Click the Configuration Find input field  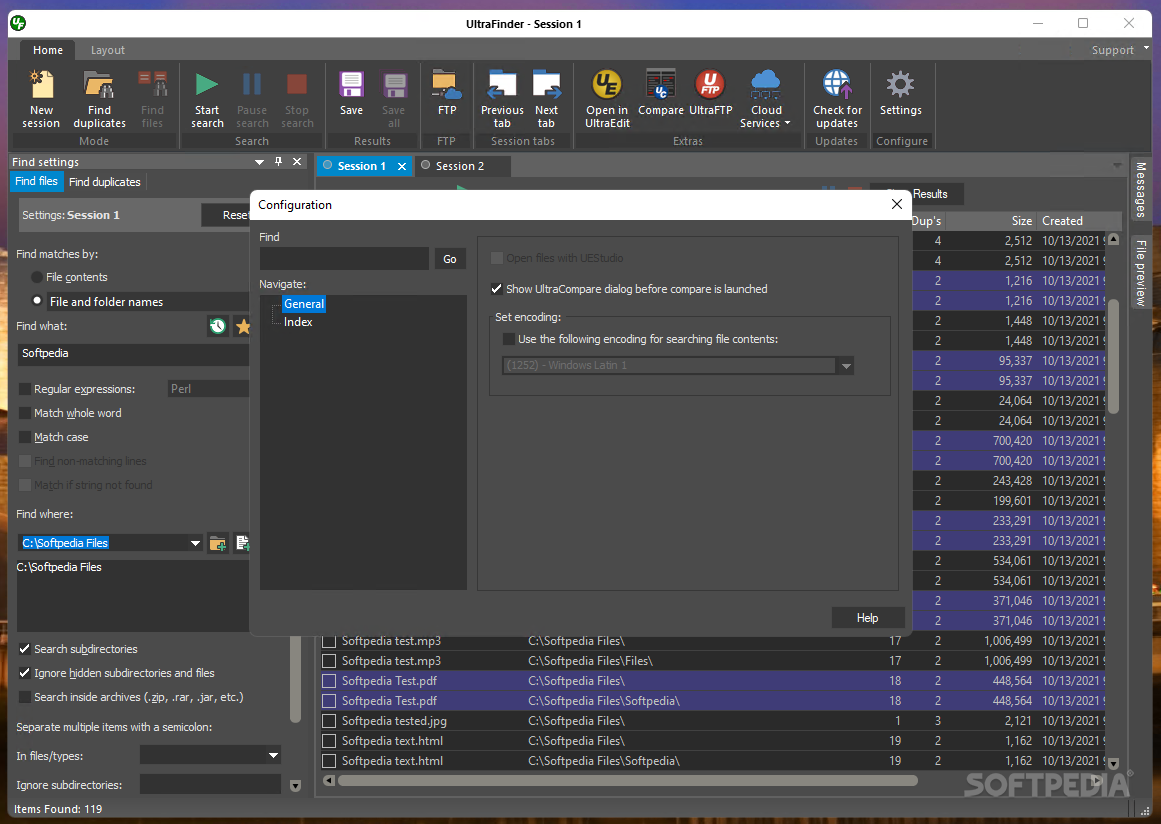pyautogui.click(x=344, y=258)
